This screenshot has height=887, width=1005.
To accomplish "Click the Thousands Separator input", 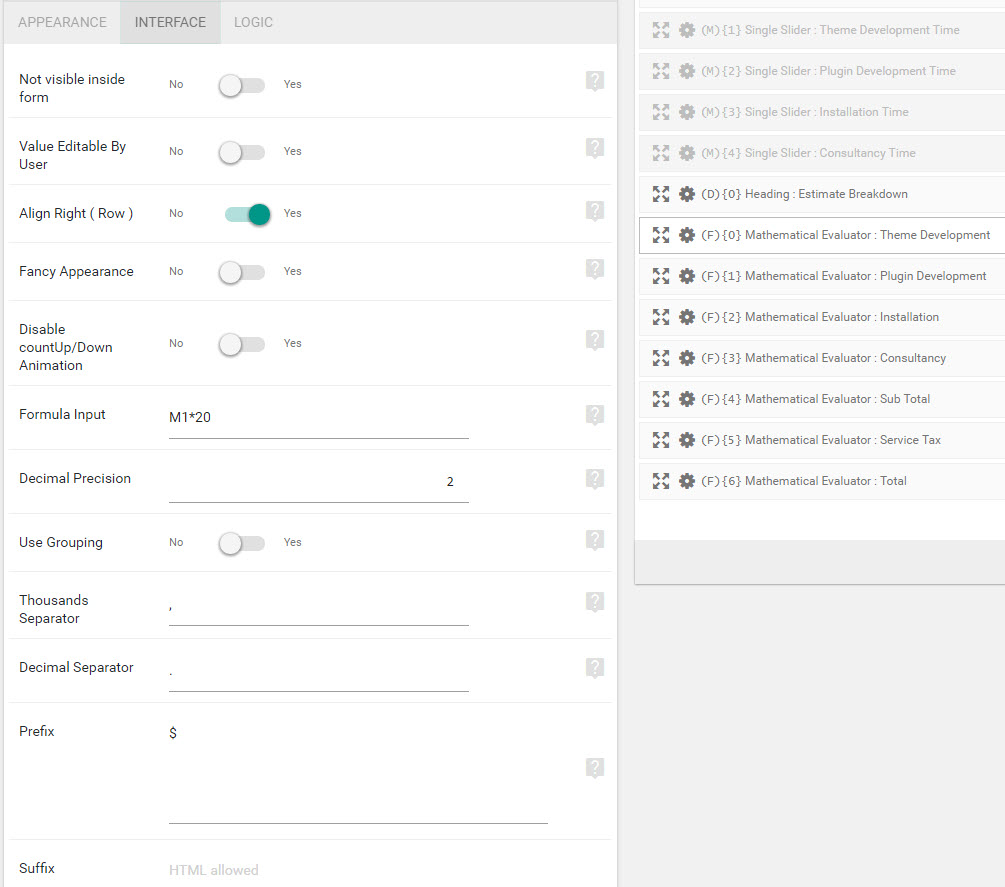I will 318,606.
